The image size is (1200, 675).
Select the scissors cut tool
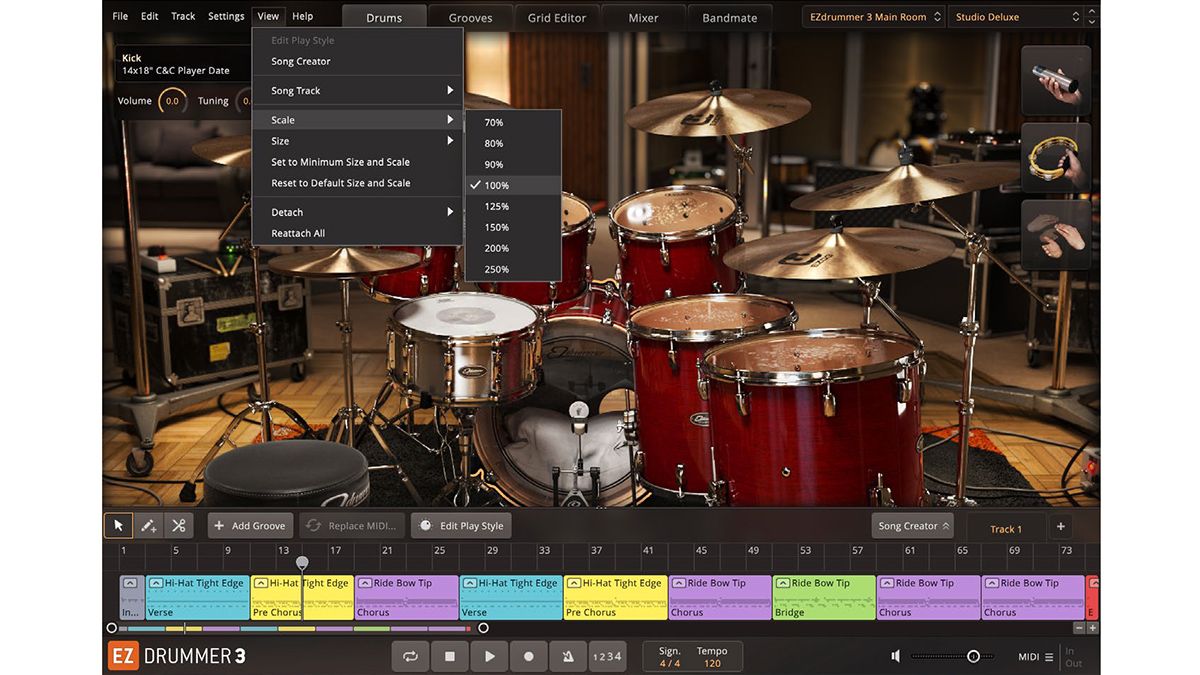pos(178,525)
